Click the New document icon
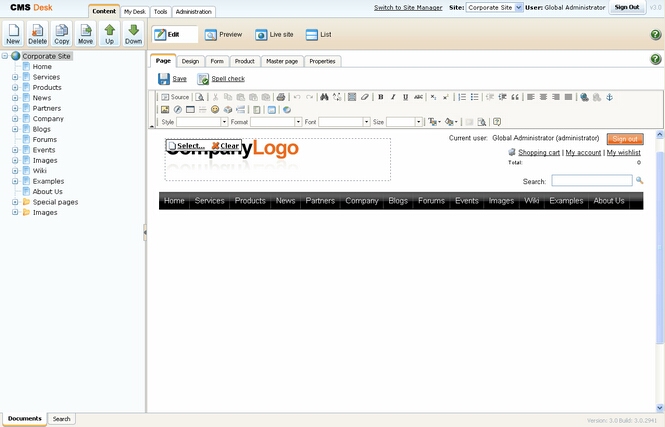665x427 pixels. [13, 34]
